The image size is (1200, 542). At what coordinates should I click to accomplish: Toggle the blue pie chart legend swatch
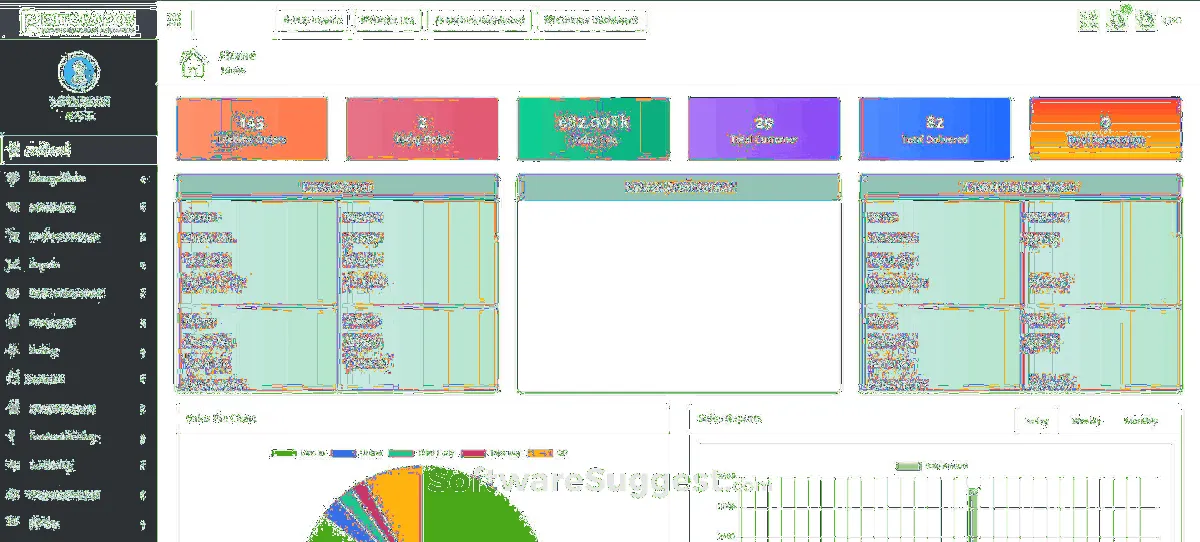[343, 453]
